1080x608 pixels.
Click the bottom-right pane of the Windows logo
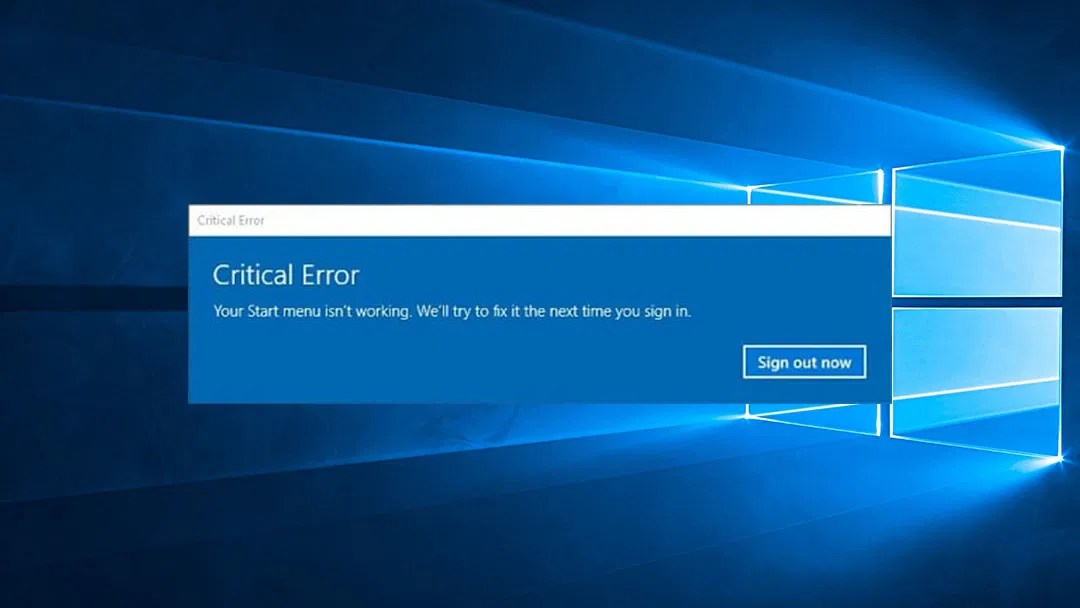point(976,381)
